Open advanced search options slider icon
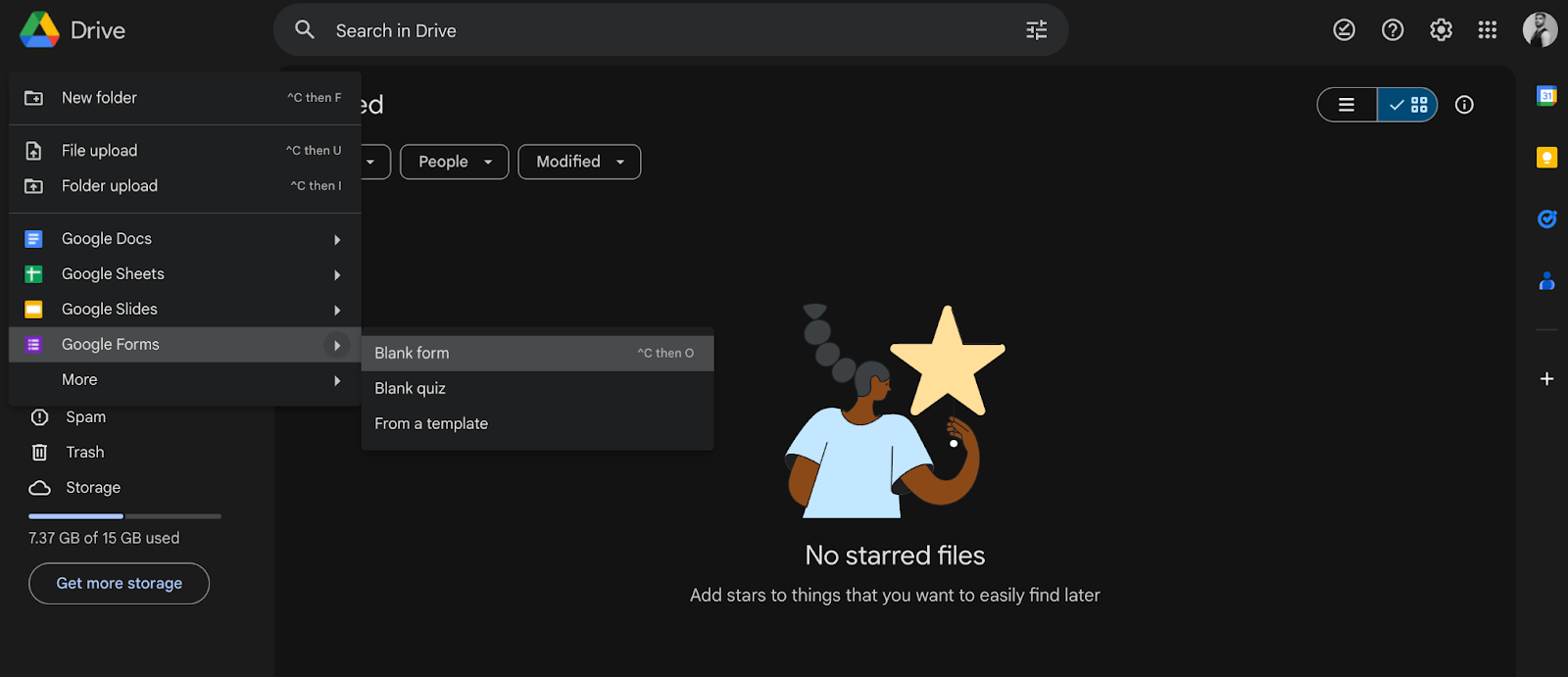Image resolution: width=1568 pixels, height=677 pixels. (x=1037, y=30)
